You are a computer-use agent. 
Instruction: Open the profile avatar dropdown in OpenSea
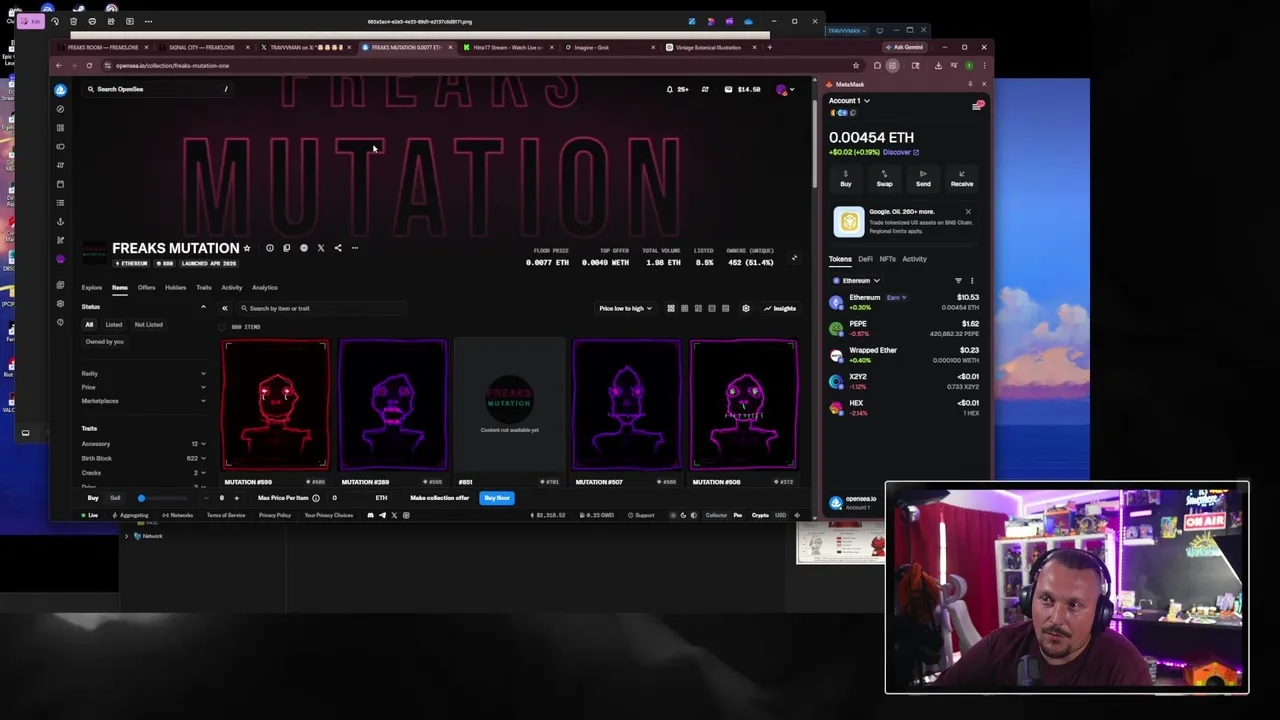pyautogui.click(x=785, y=89)
